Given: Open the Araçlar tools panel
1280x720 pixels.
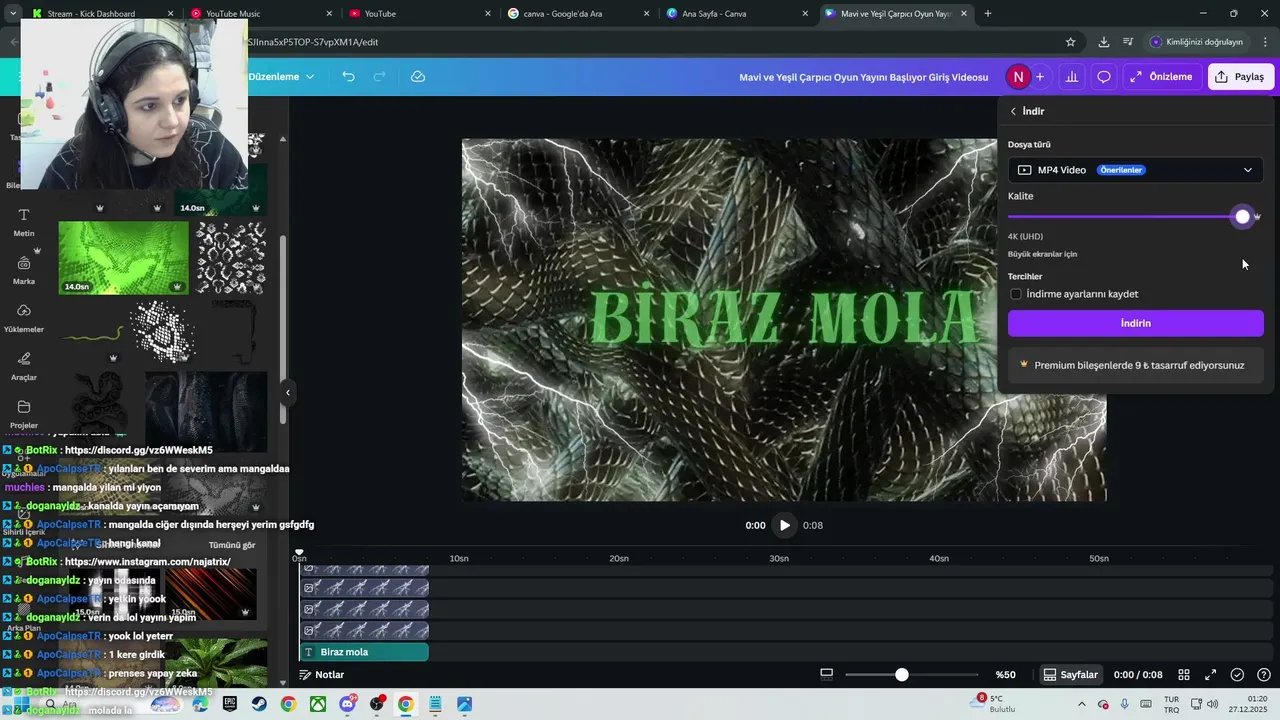Looking at the screenshot, I should tap(24, 366).
